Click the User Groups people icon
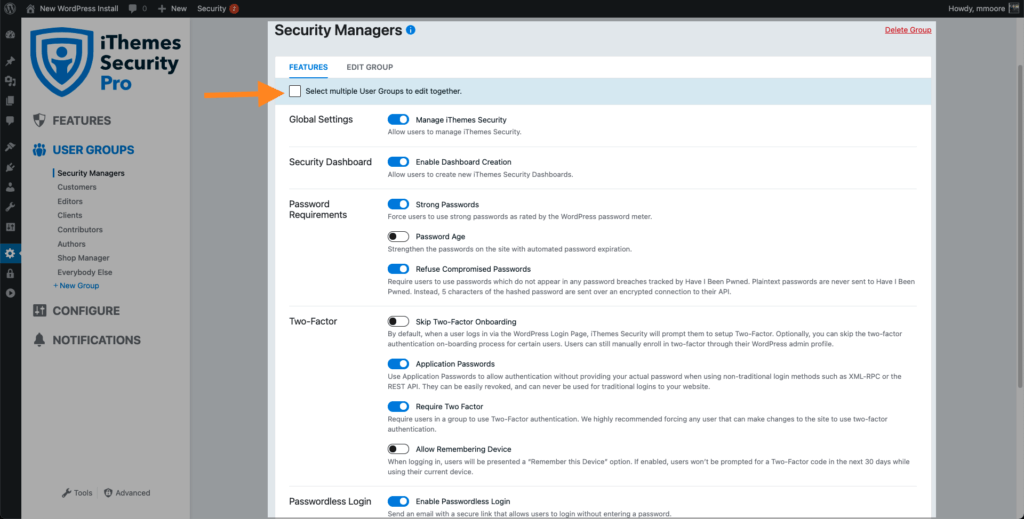This screenshot has height=519, width=1024. (x=39, y=149)
